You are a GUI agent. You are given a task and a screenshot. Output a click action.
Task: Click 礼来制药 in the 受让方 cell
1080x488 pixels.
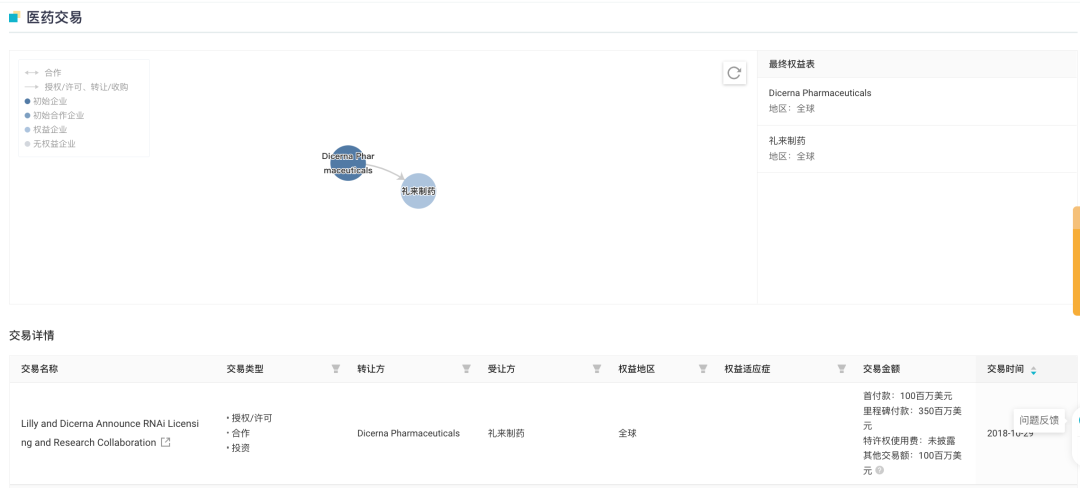click(506, 434)
